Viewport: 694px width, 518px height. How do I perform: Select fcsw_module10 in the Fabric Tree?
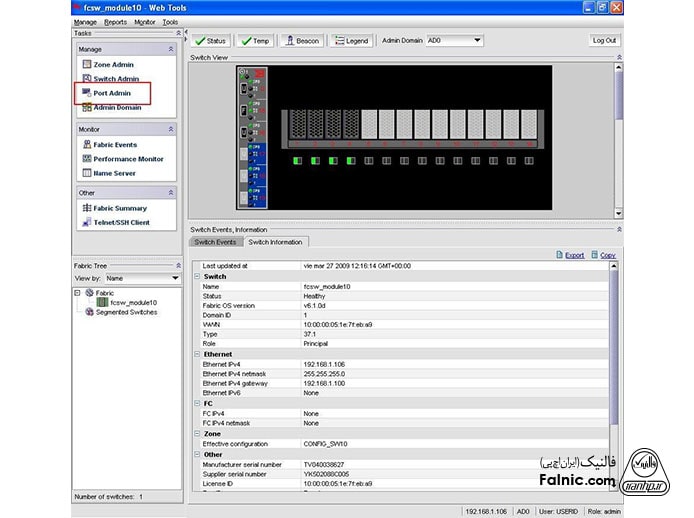coord(133,302)
